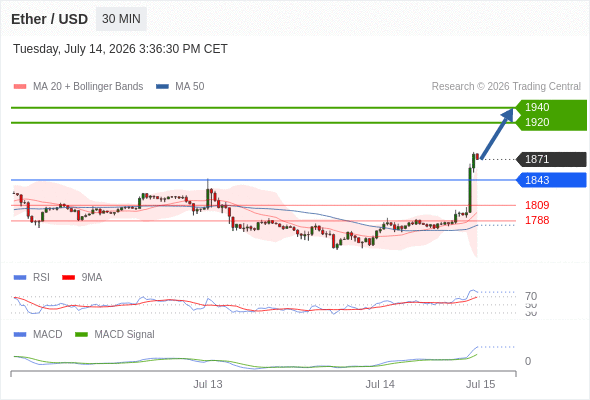Click the 1871 current price tag

551,159
